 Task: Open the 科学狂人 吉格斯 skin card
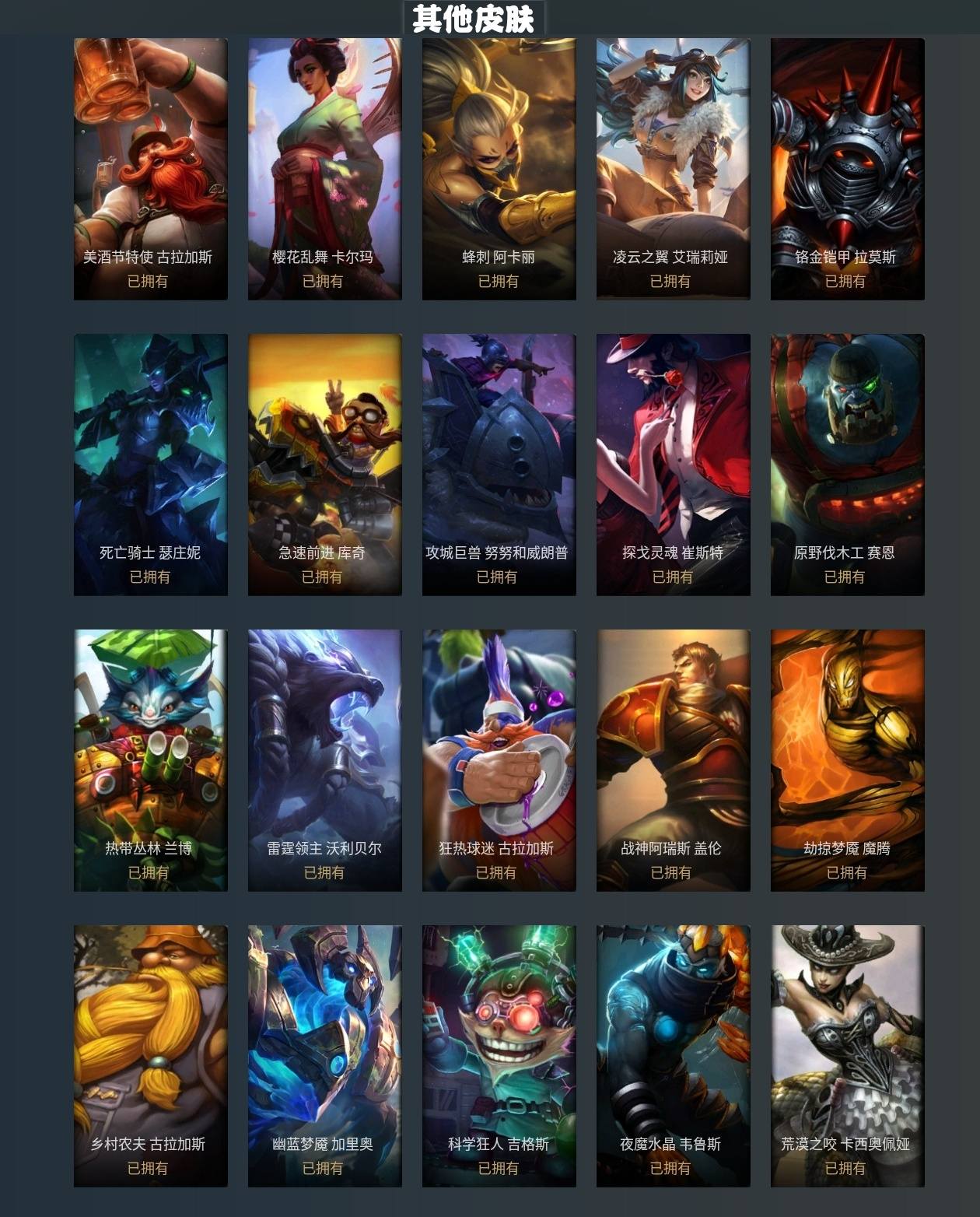[x=499, y=1056]
